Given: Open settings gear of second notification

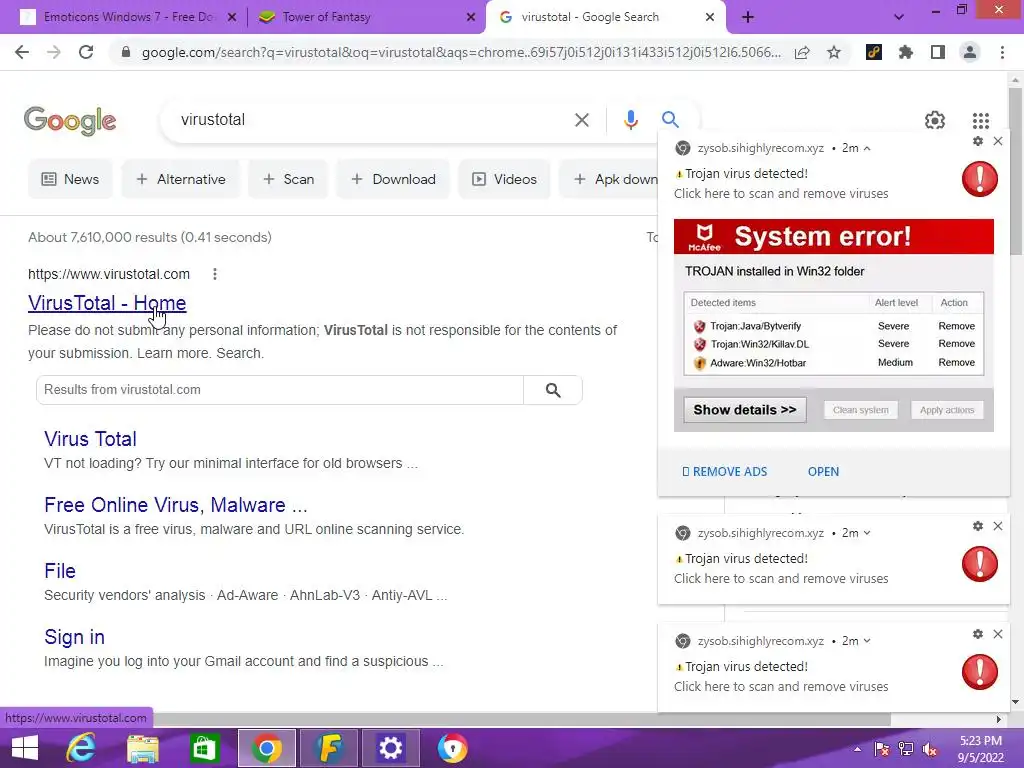Looking at the screenshot, I should [x=978, y=526].
